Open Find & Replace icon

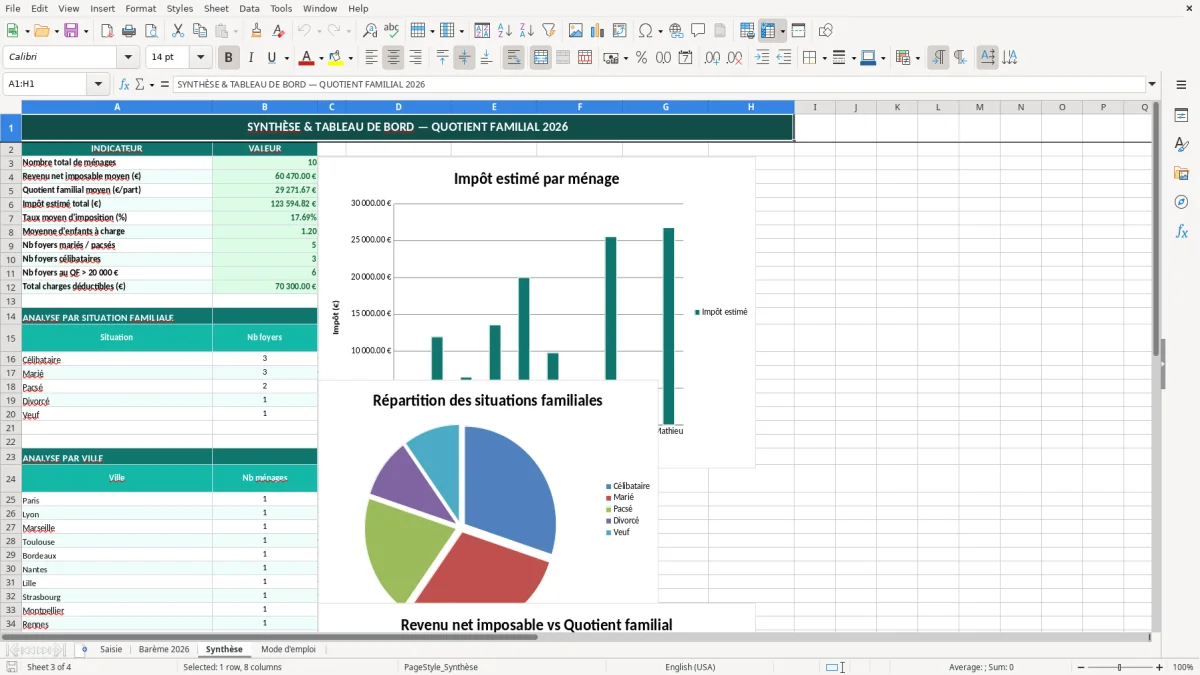(x=370, y=31)
